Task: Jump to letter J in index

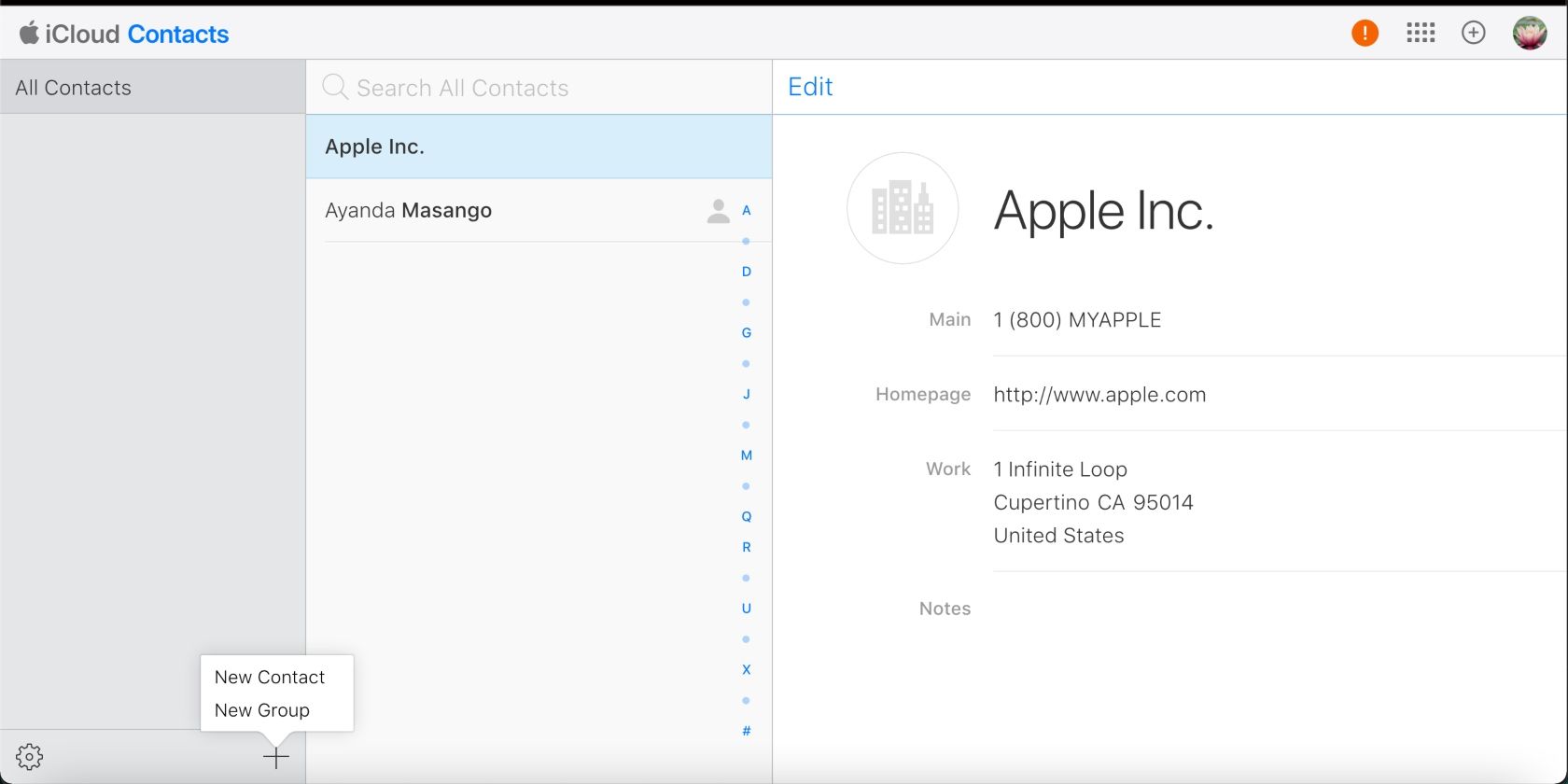Action: [x=747, y=394]
